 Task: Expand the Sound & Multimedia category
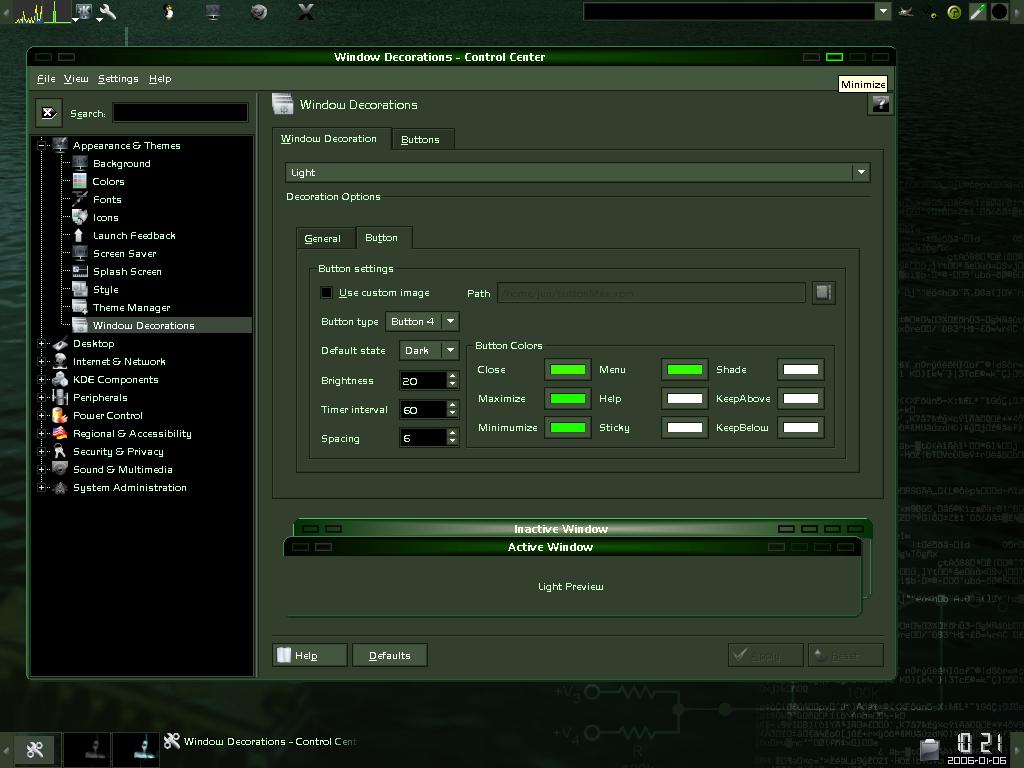[41, 469]
